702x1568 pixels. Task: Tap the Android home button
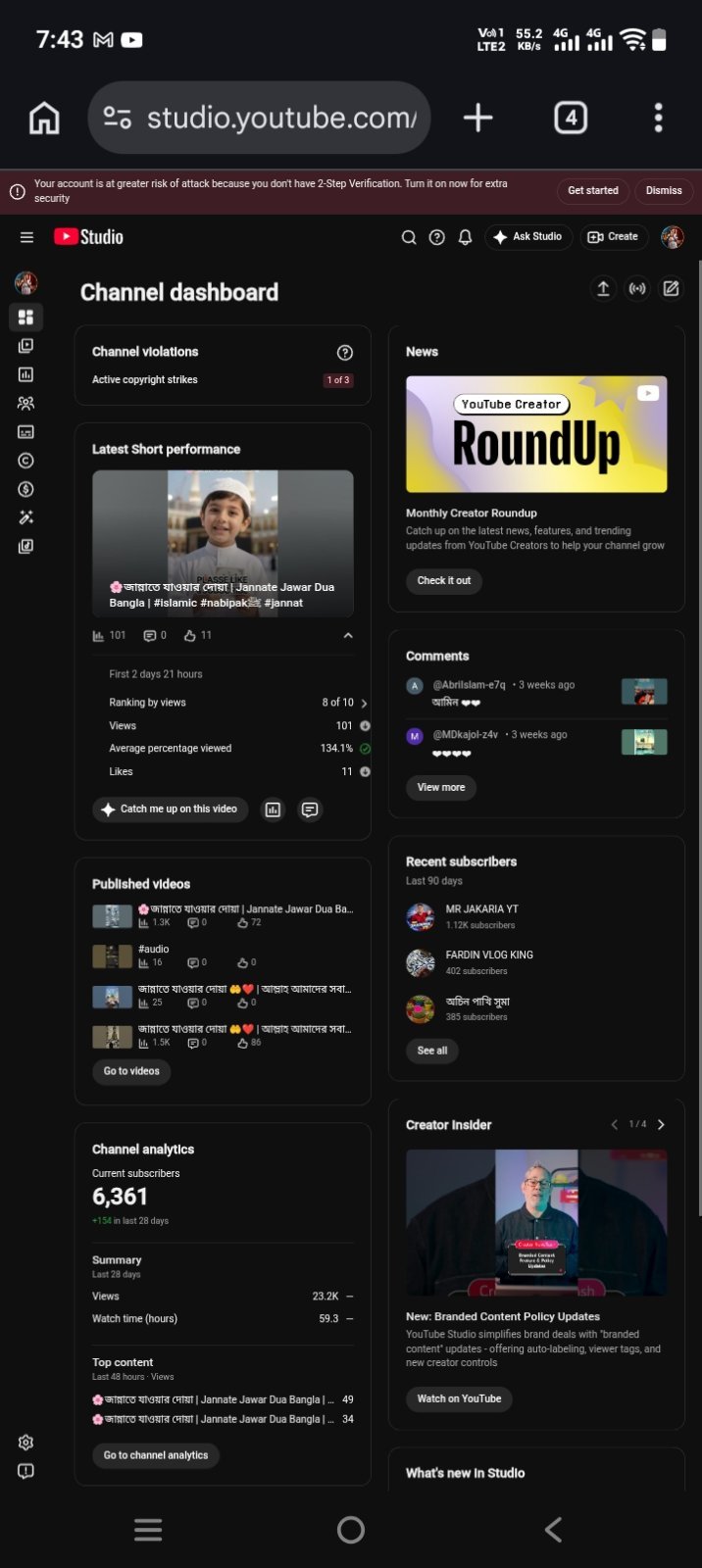[350, 1530]
